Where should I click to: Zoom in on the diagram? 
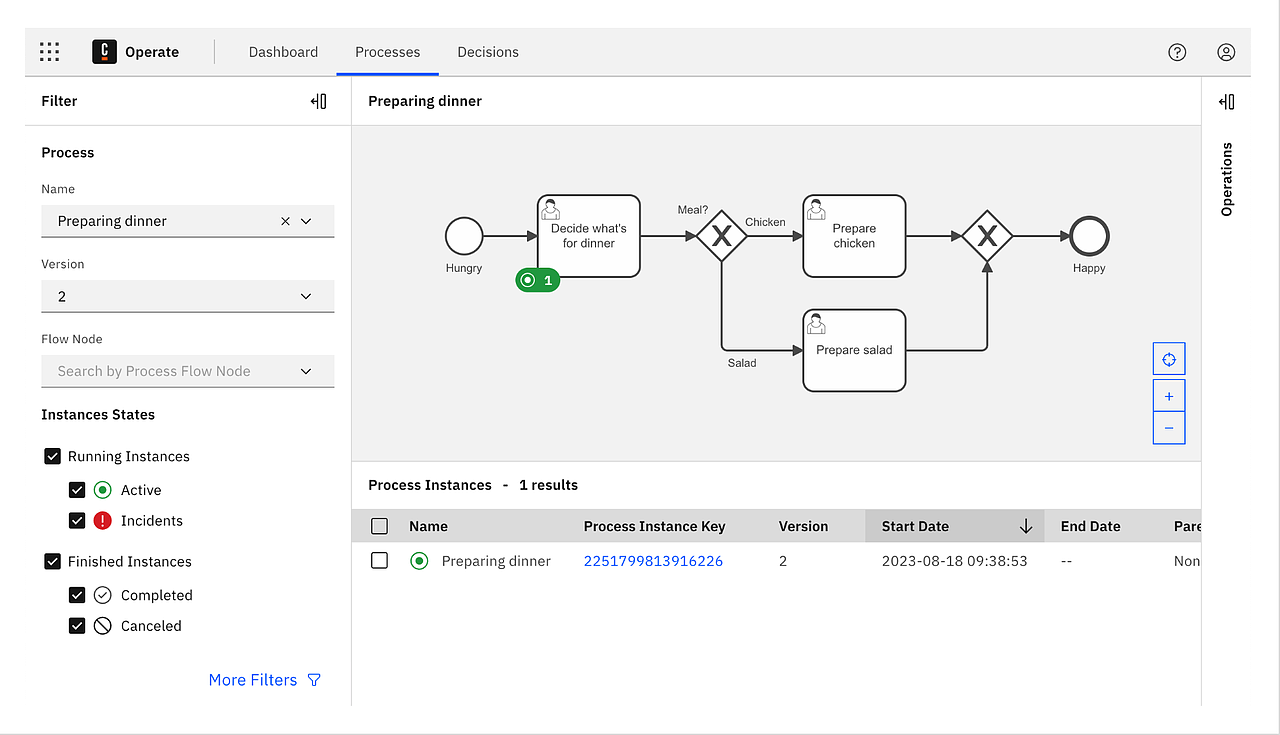tap(1169, 396)
